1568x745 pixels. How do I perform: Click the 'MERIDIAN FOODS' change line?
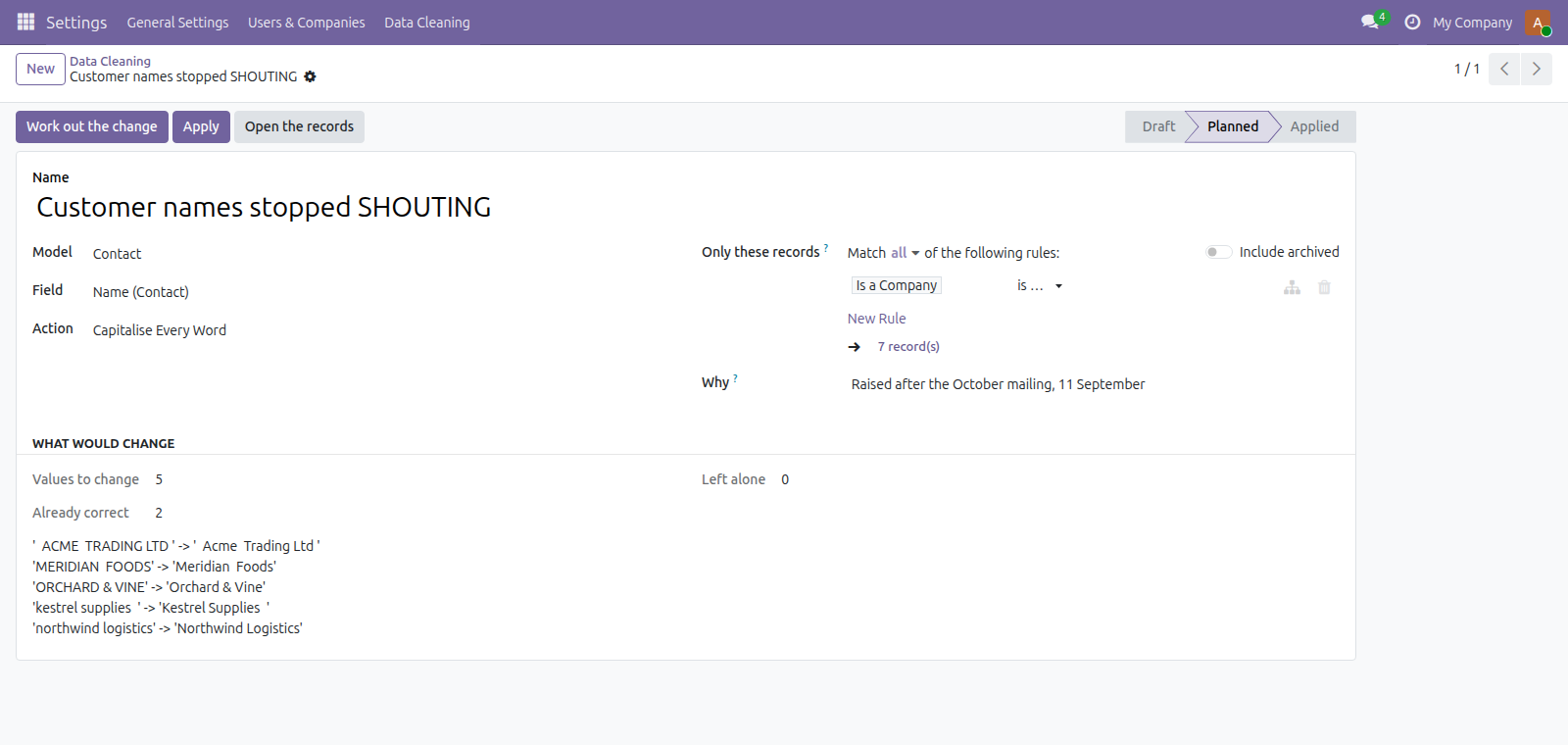tap(154, 567)
